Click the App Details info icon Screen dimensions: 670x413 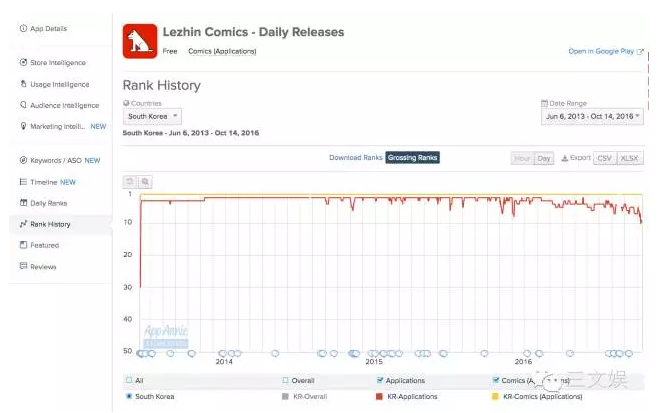pyautogui.click(x=24, y=29)
